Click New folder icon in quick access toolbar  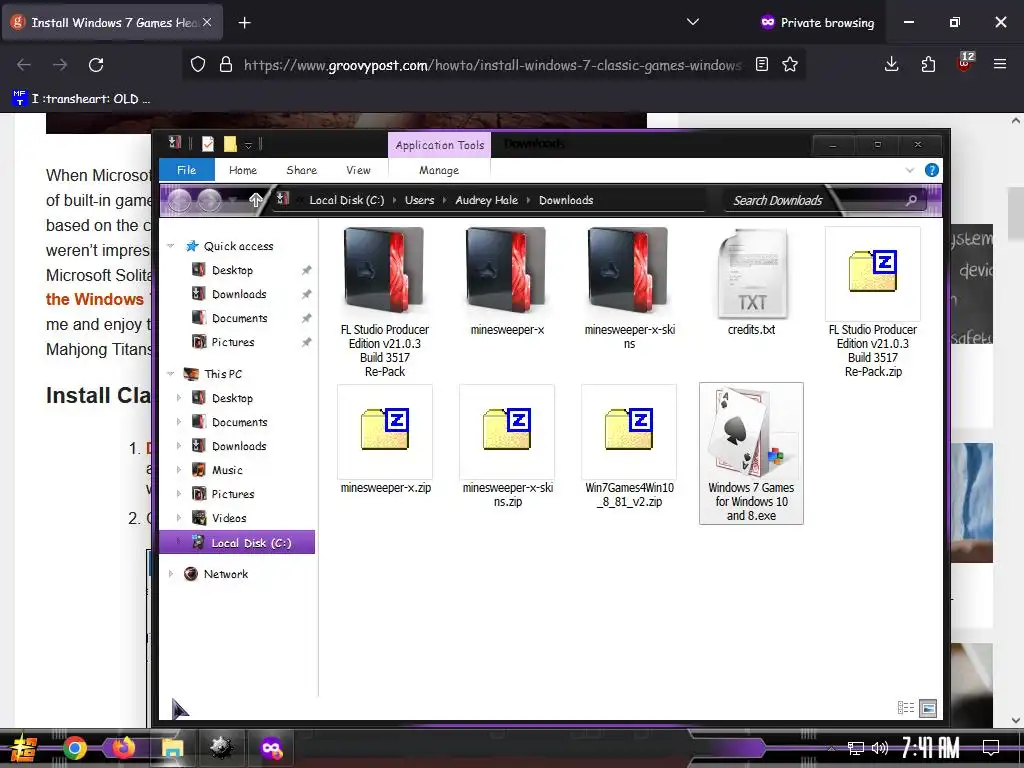(230, 144)
